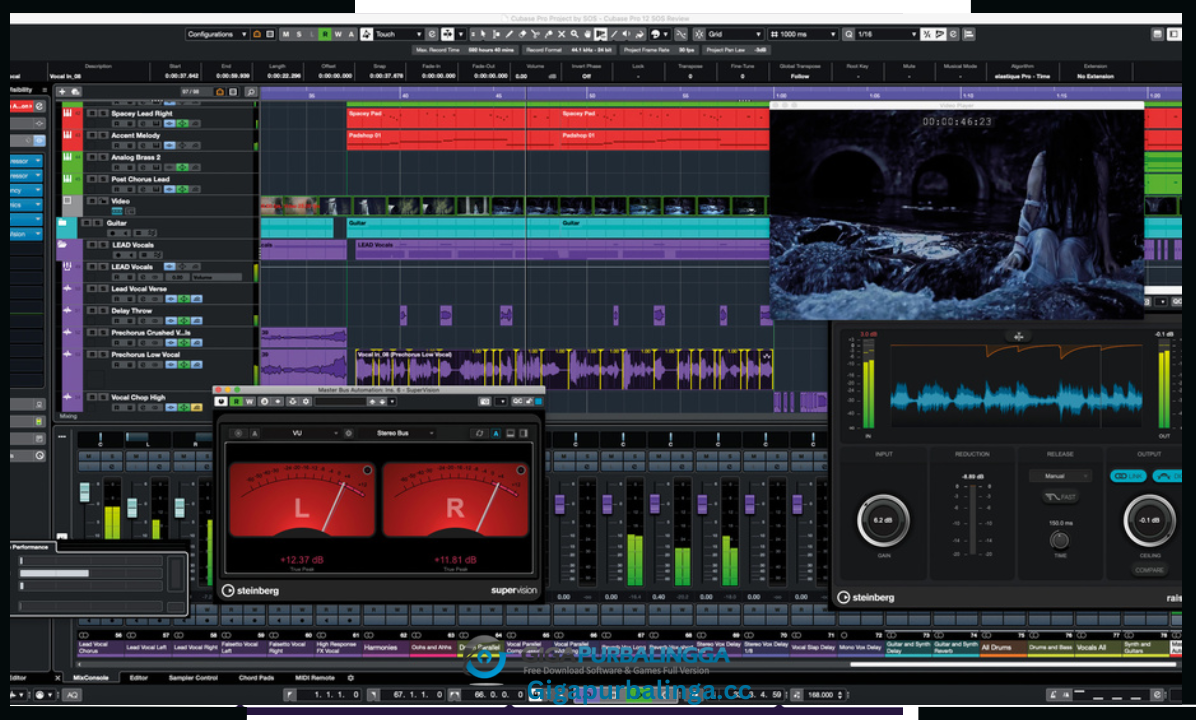Click the Harmonies mixer channel label
Screen dimensions: 1200x720
386,647
